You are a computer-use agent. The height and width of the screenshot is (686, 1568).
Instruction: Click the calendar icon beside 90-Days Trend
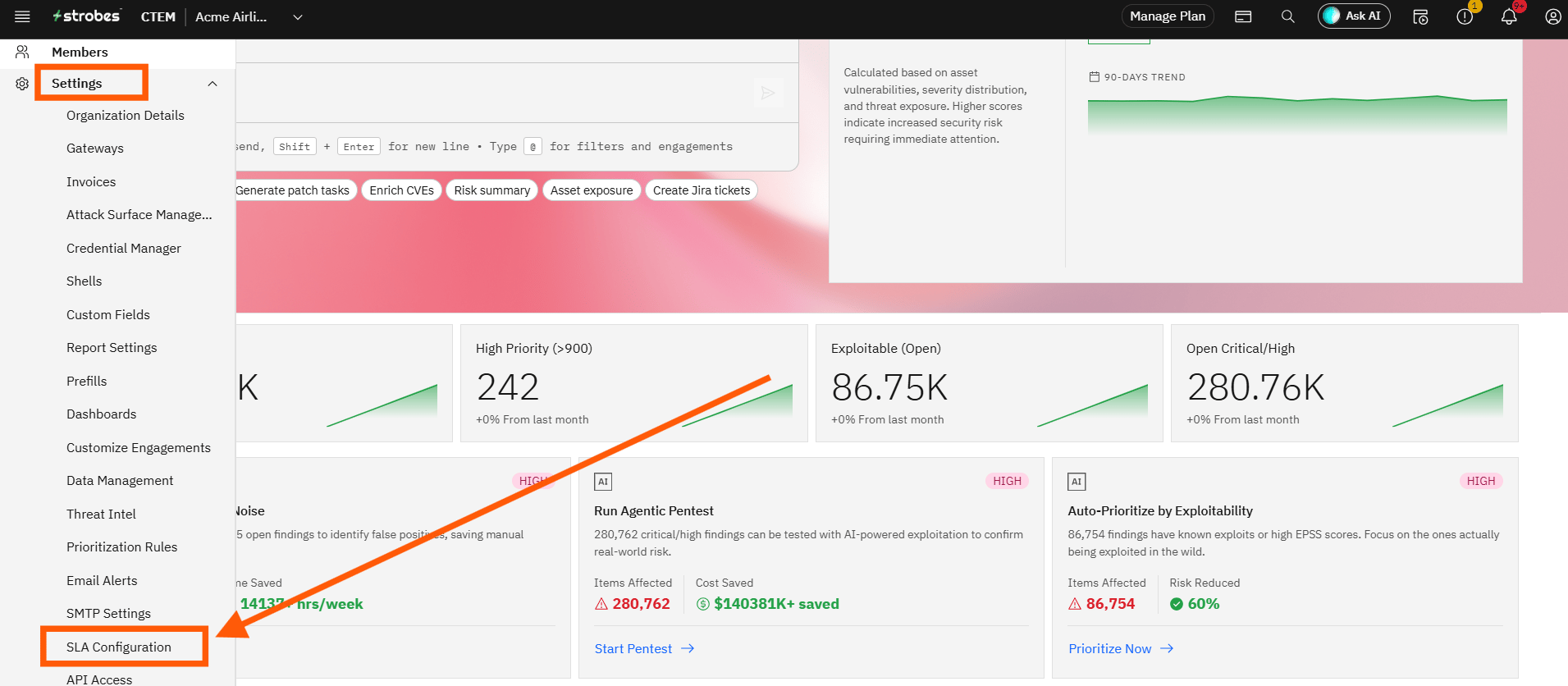tap(1094, 77)
